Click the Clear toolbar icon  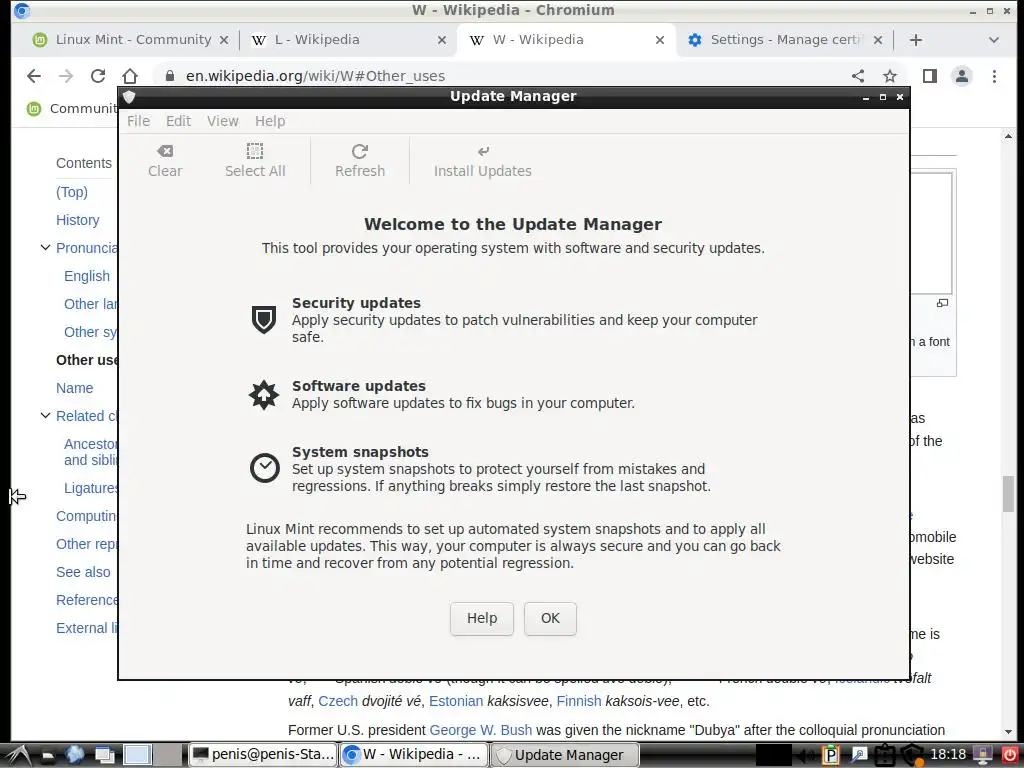tap(165, 152)
